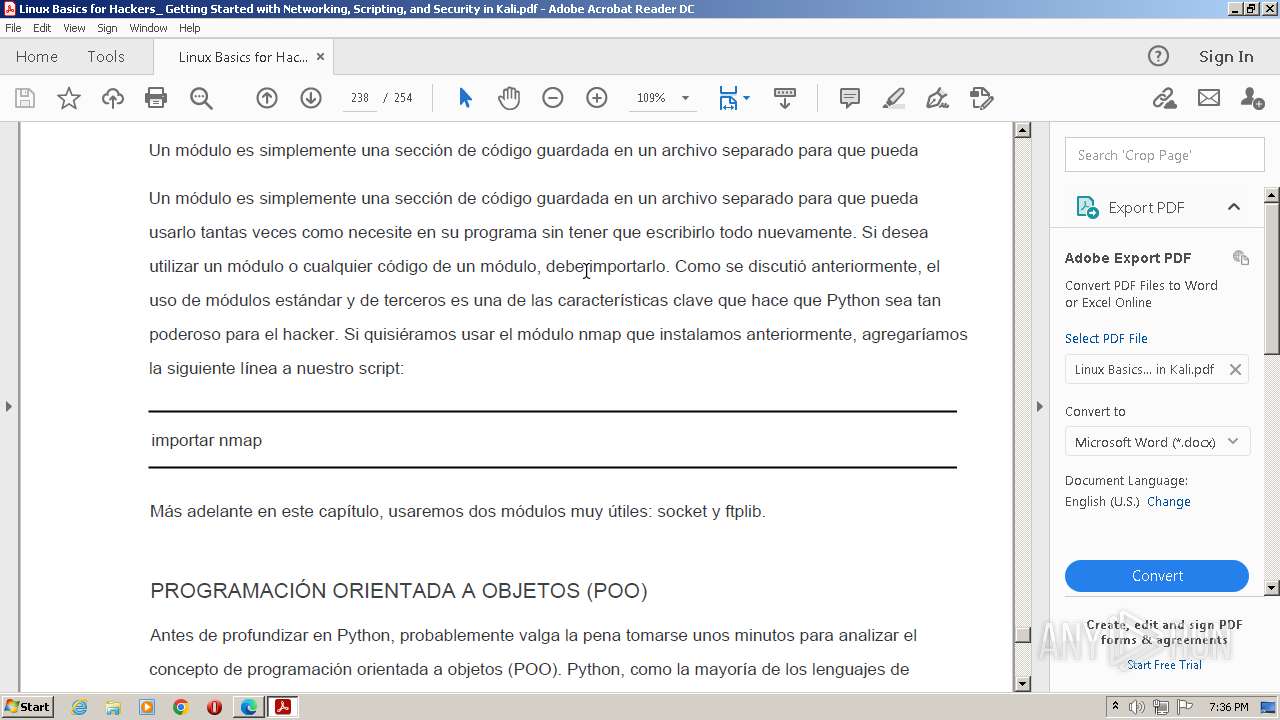This screenshot has height=720, width=1280.
Task: Bookmark the file with the star icon
Action: tap(68, 98)
